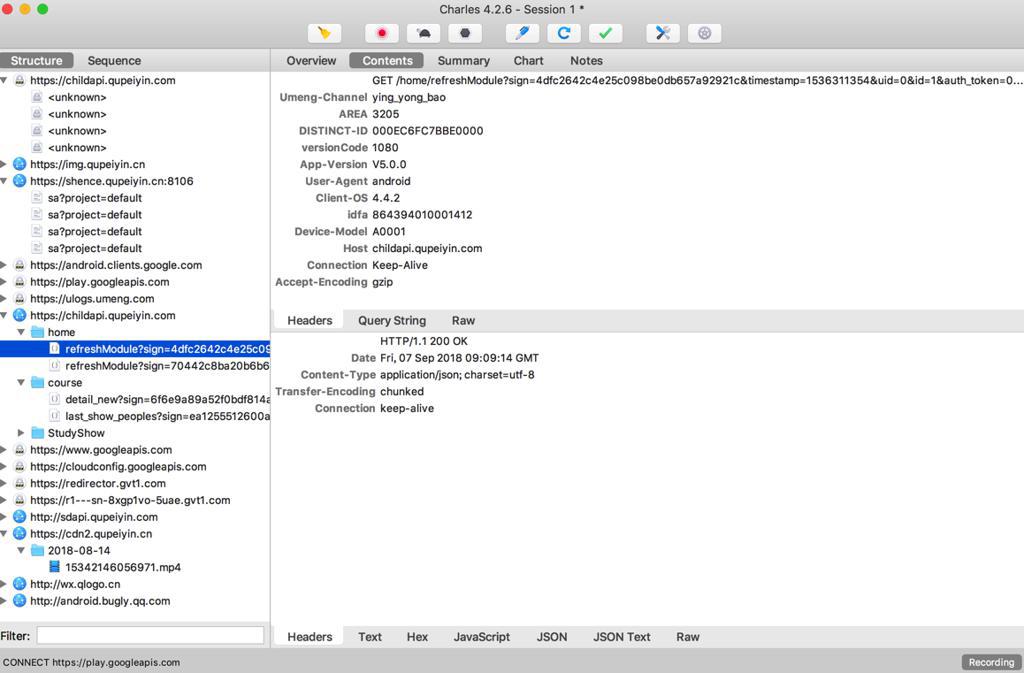The width and height of the screenshot is (1024, 673).
Task: Open the Chart tab
Action: coord(528,61)
